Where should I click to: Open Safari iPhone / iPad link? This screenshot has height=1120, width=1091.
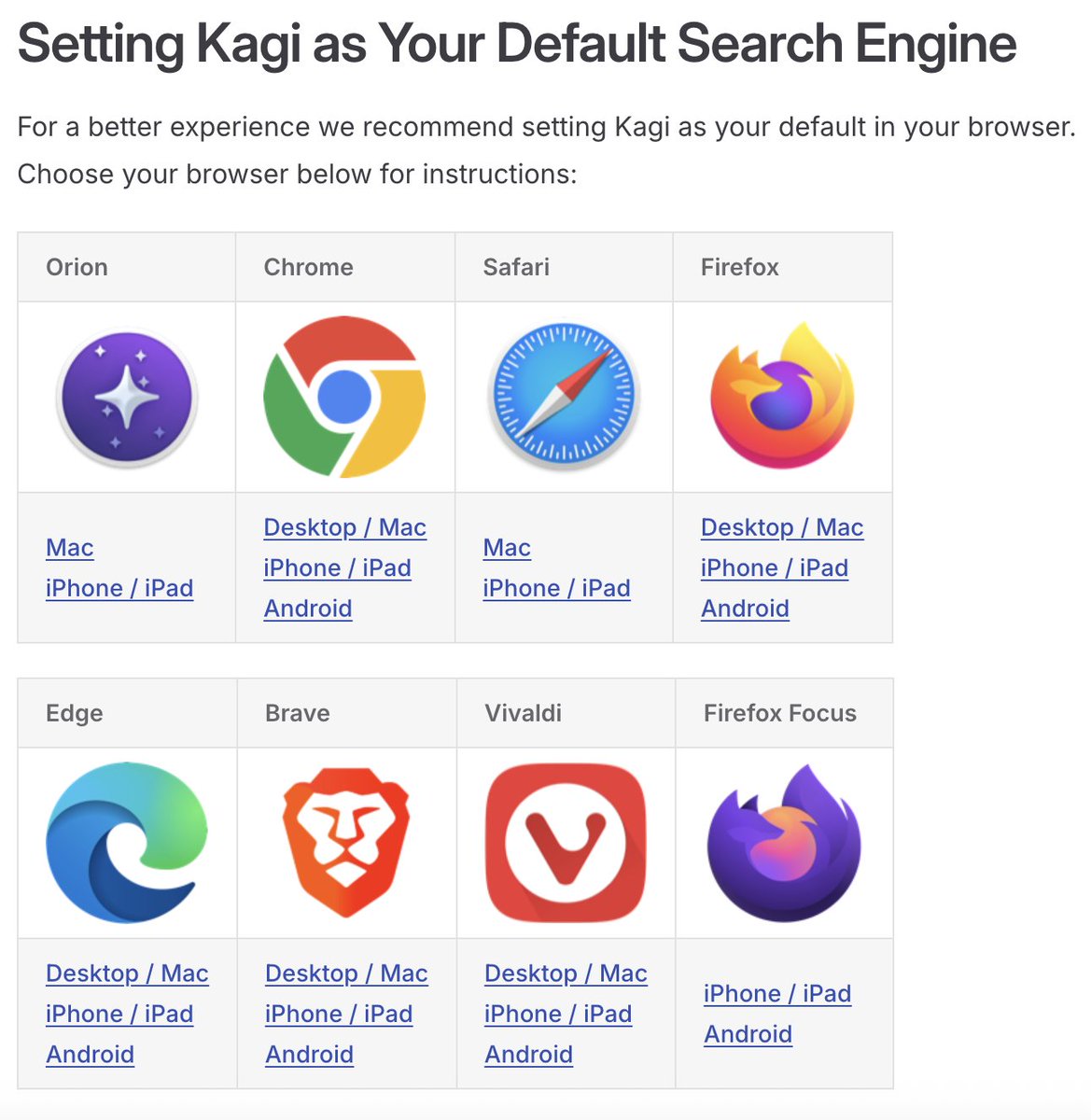(557, 588)
